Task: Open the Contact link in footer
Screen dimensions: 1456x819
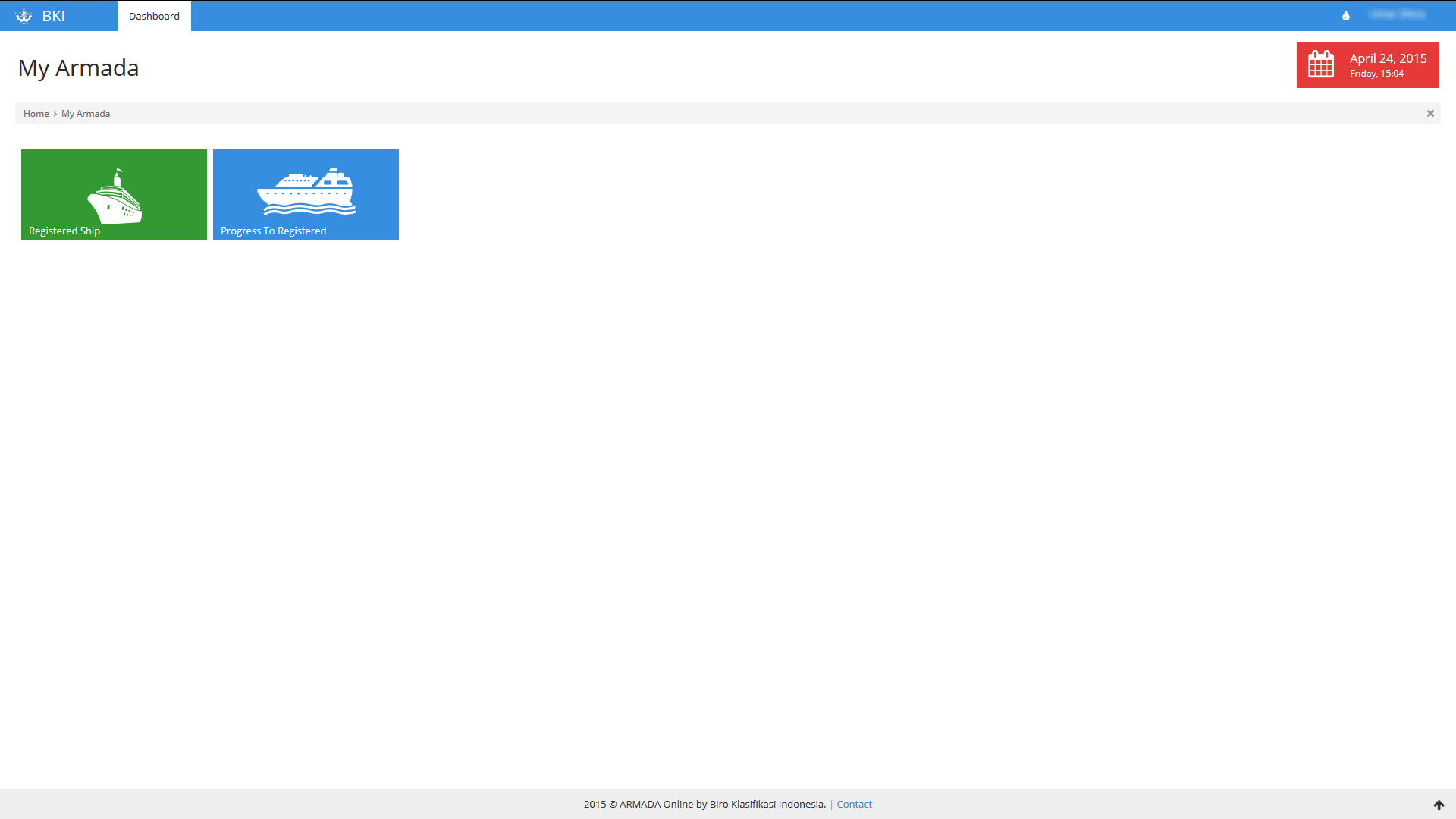Action: pyautogui.click(x=854, y=805)
